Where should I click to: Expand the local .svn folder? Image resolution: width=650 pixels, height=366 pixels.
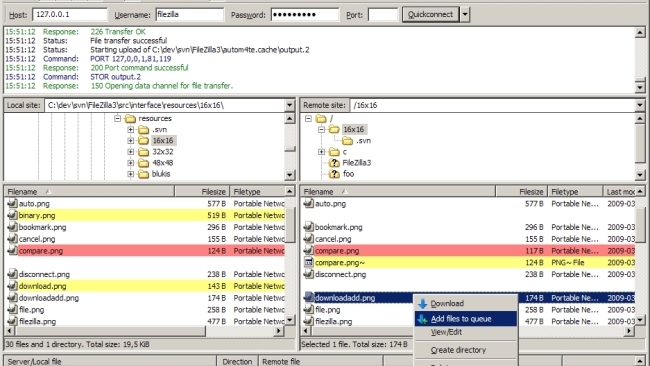[131, 130]
